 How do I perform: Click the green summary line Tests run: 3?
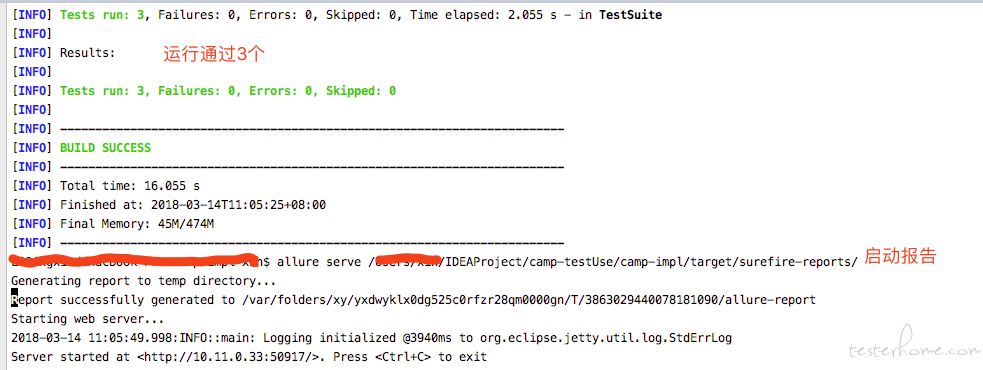pos(228,91)
